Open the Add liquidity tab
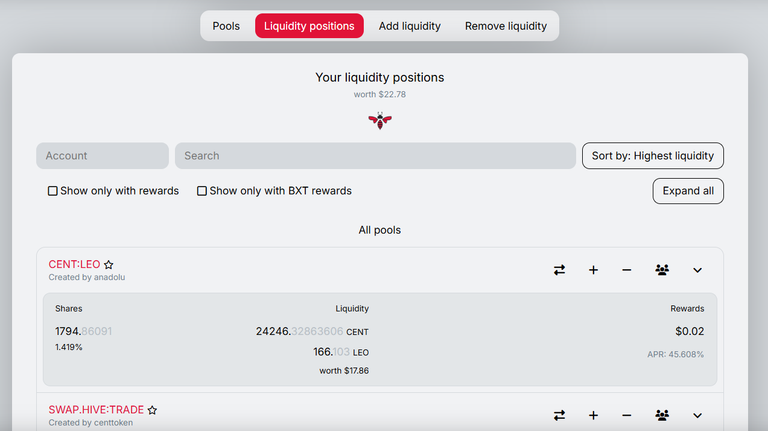The height and width of the screenshot is (431, 768). click(409, 26)
